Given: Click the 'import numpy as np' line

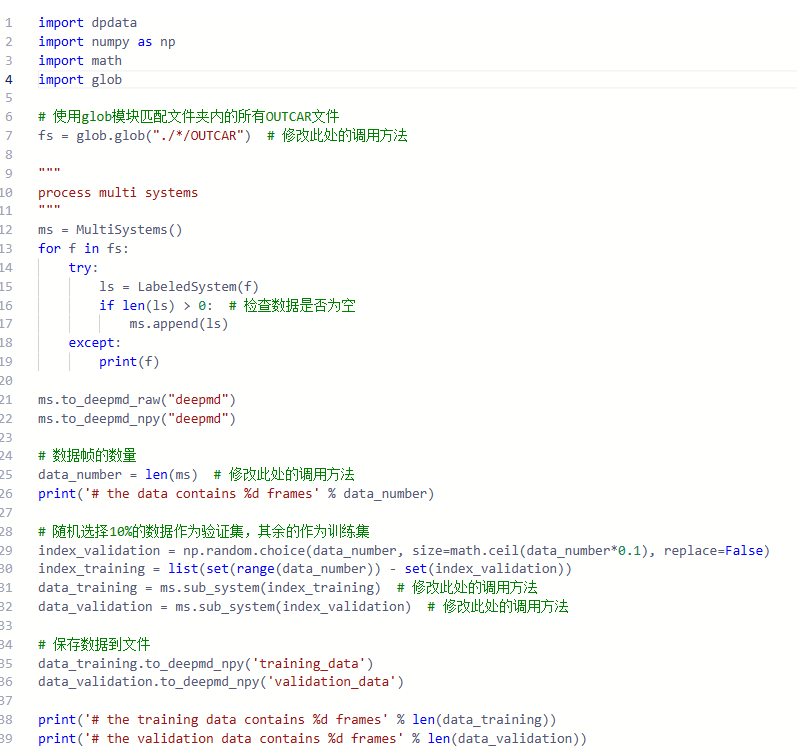Looking at the screenshot, I should (x=106, y=41).
